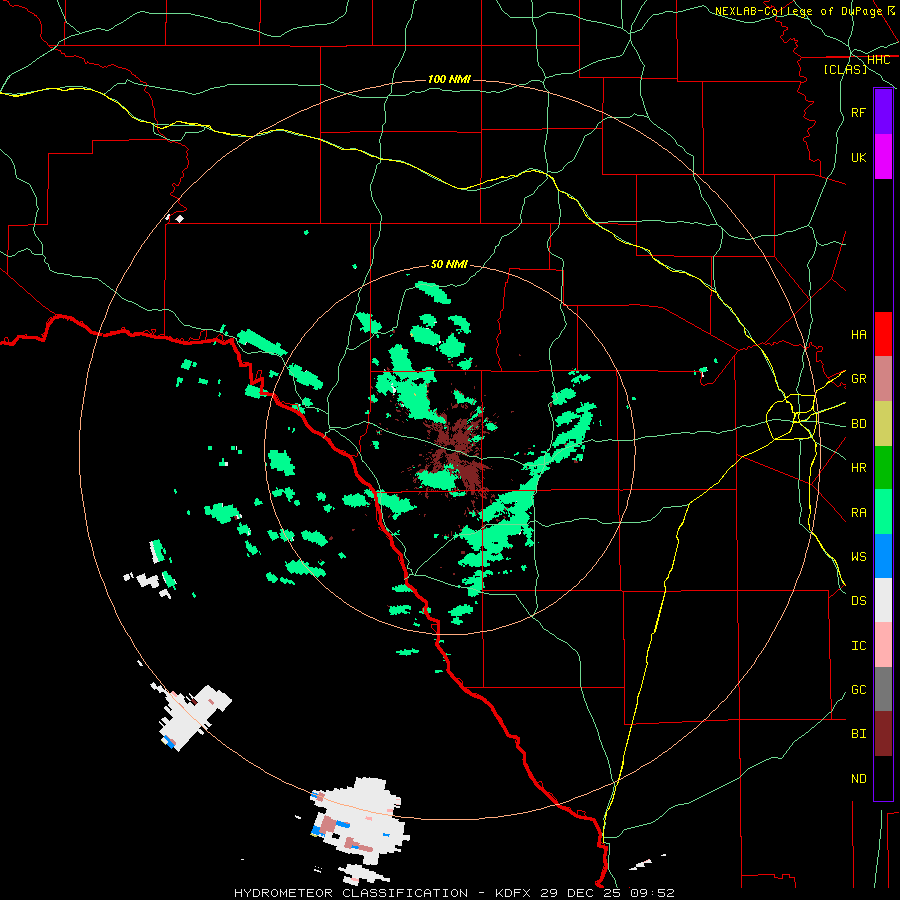Select the pink-brown GR legend swatch
900x900 pixels.
[883, 379]
